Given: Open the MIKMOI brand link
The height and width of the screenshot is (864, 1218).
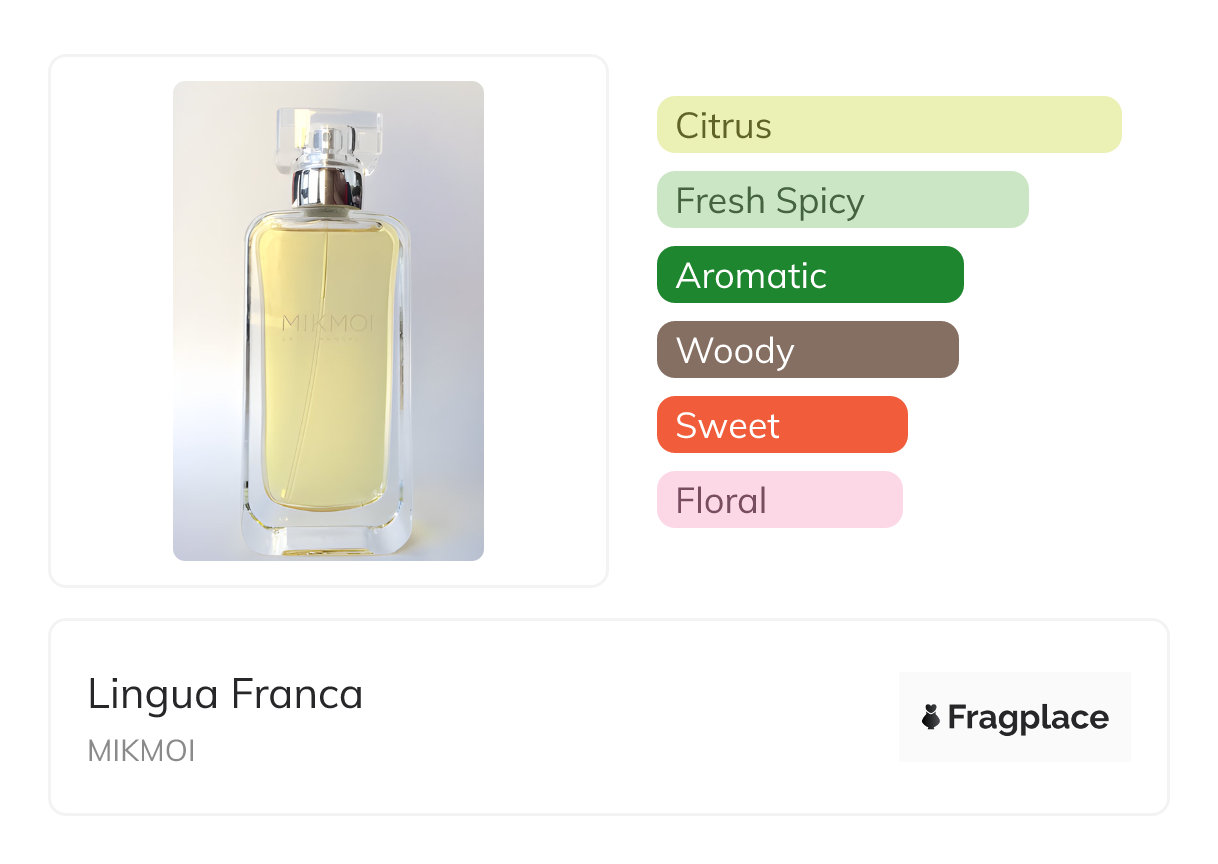Looking at the screenshot, I should 141,751.
